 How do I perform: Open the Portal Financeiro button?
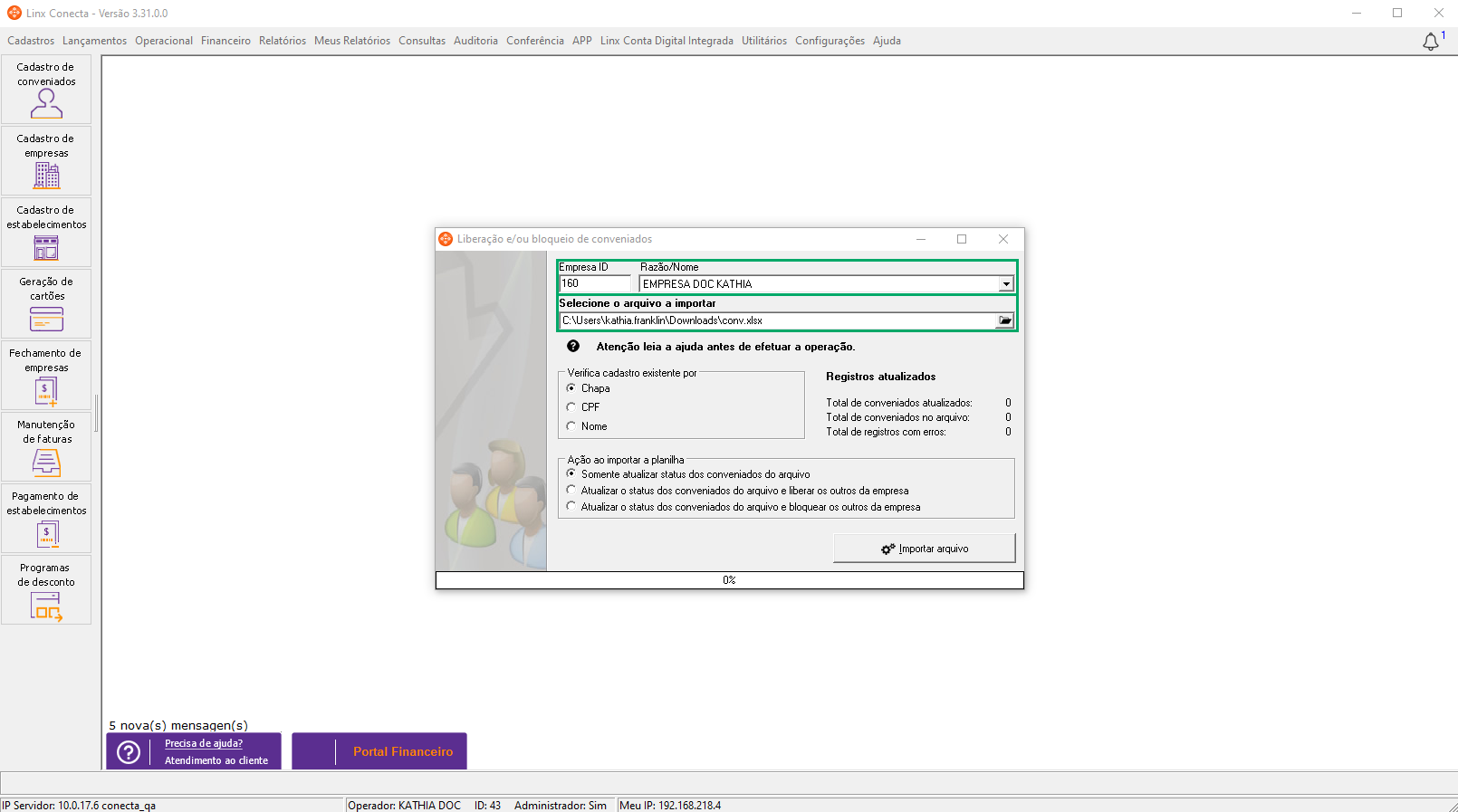(379, 751)
